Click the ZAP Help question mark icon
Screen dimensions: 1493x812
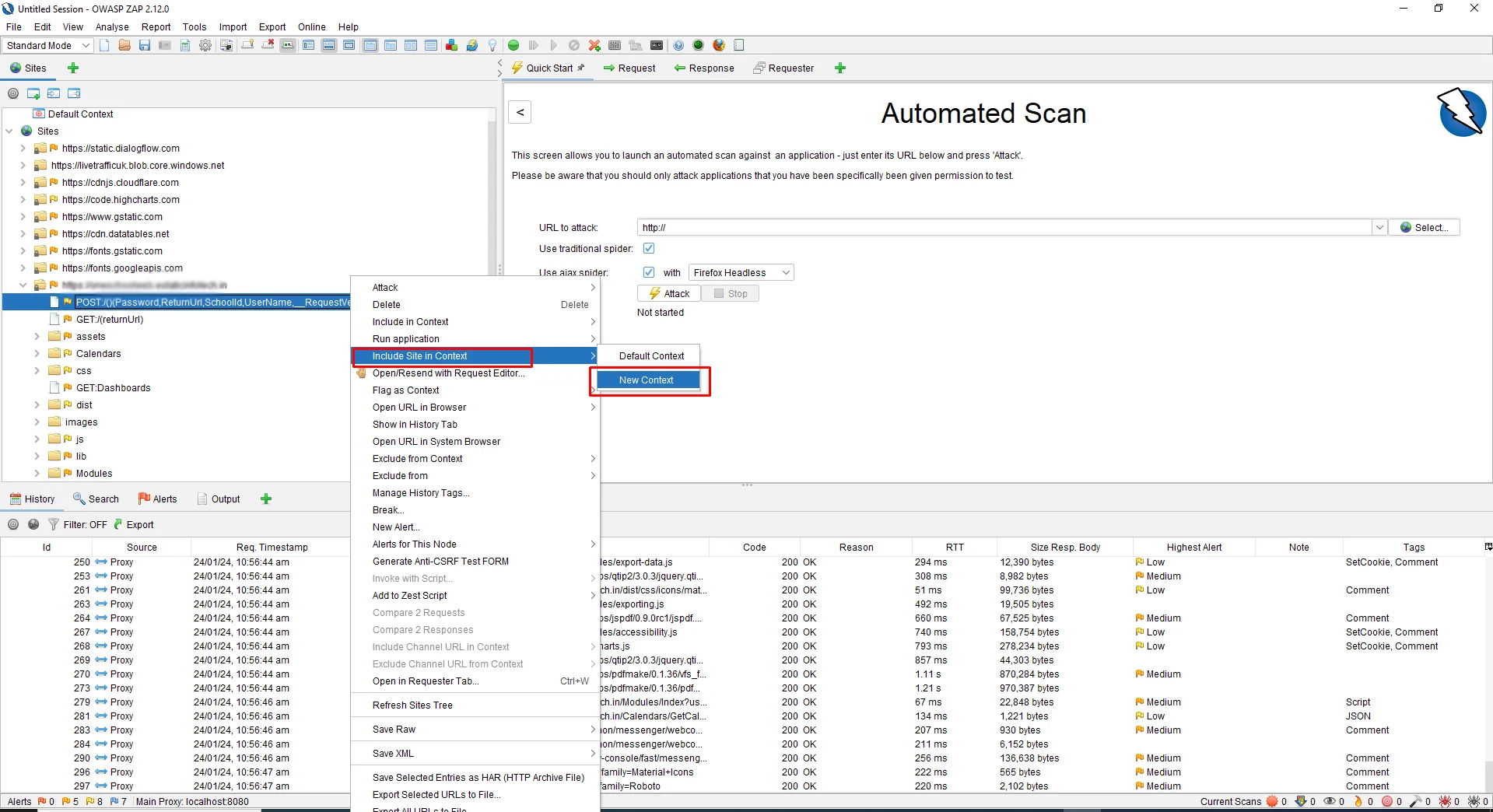[x=678, y=45]
